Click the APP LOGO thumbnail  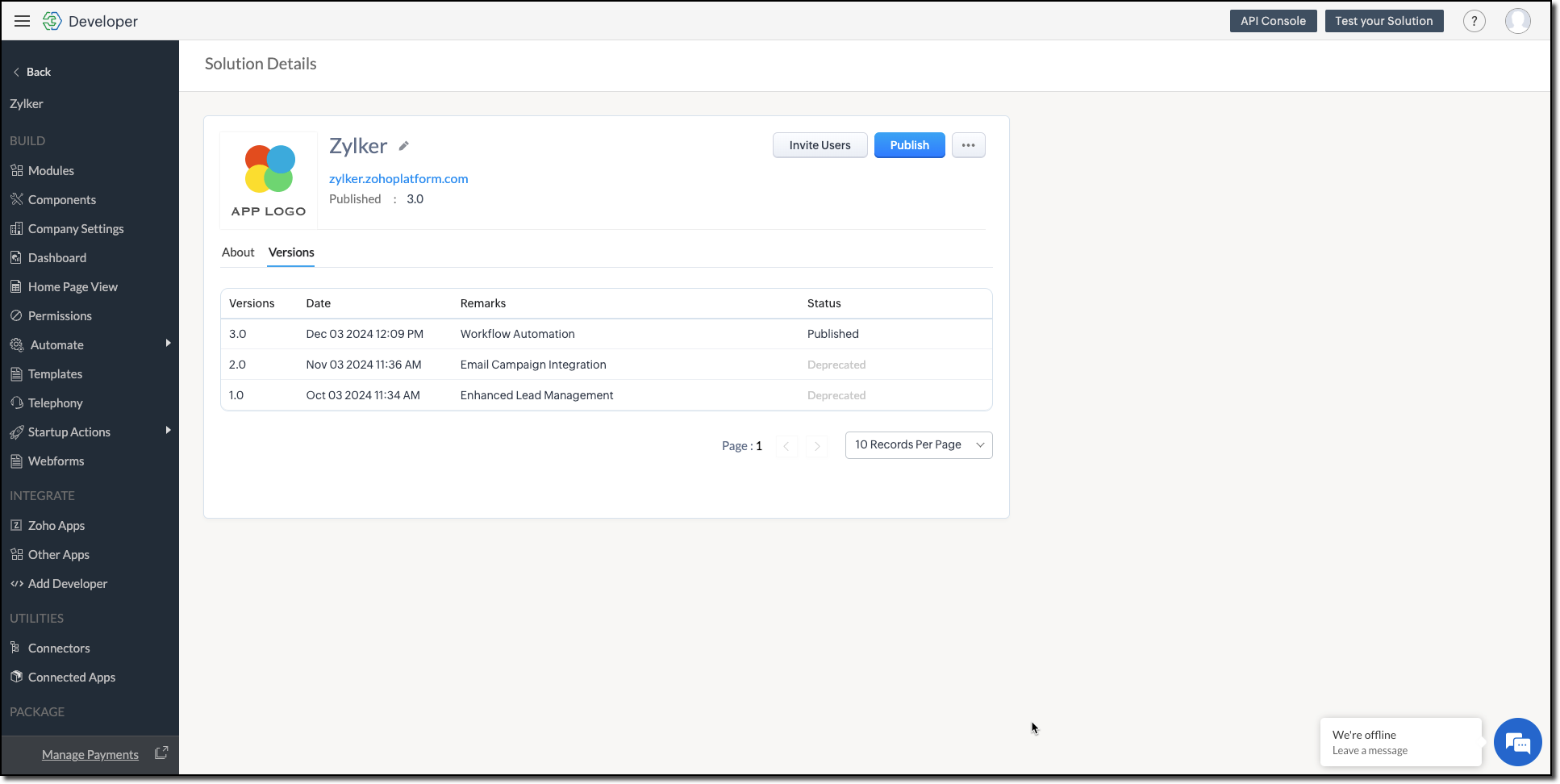coord(269,180)
